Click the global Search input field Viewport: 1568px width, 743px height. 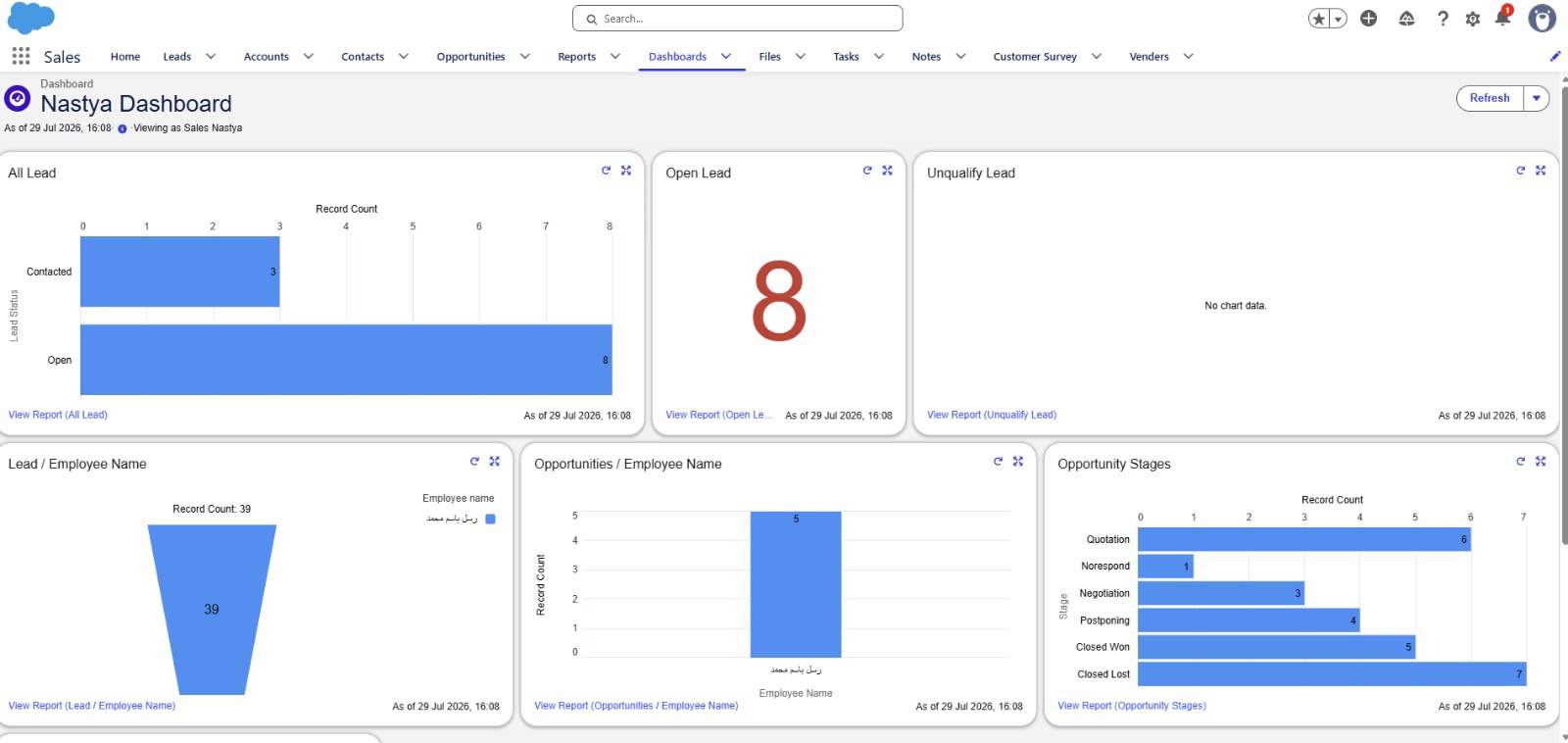coord(737,19)
